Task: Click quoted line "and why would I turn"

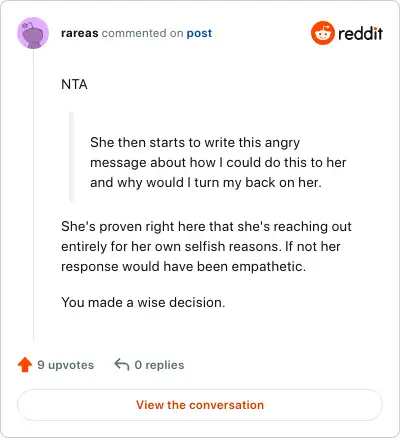Action: pos(206,182)
